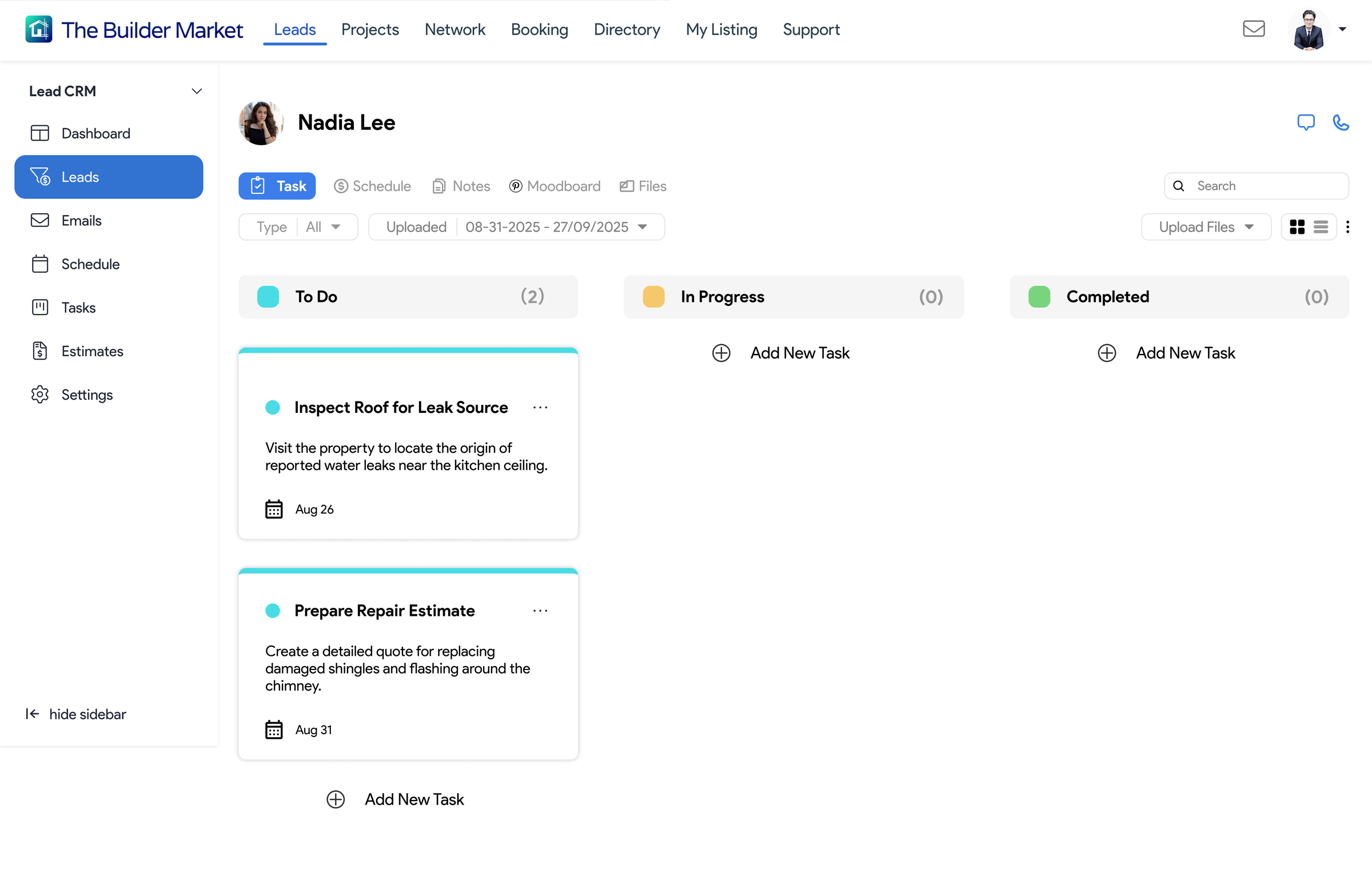Viewport: 1372px width, 892px height.
Task: Click the Estimates sidebar icon
Action: tap(40, 351)
